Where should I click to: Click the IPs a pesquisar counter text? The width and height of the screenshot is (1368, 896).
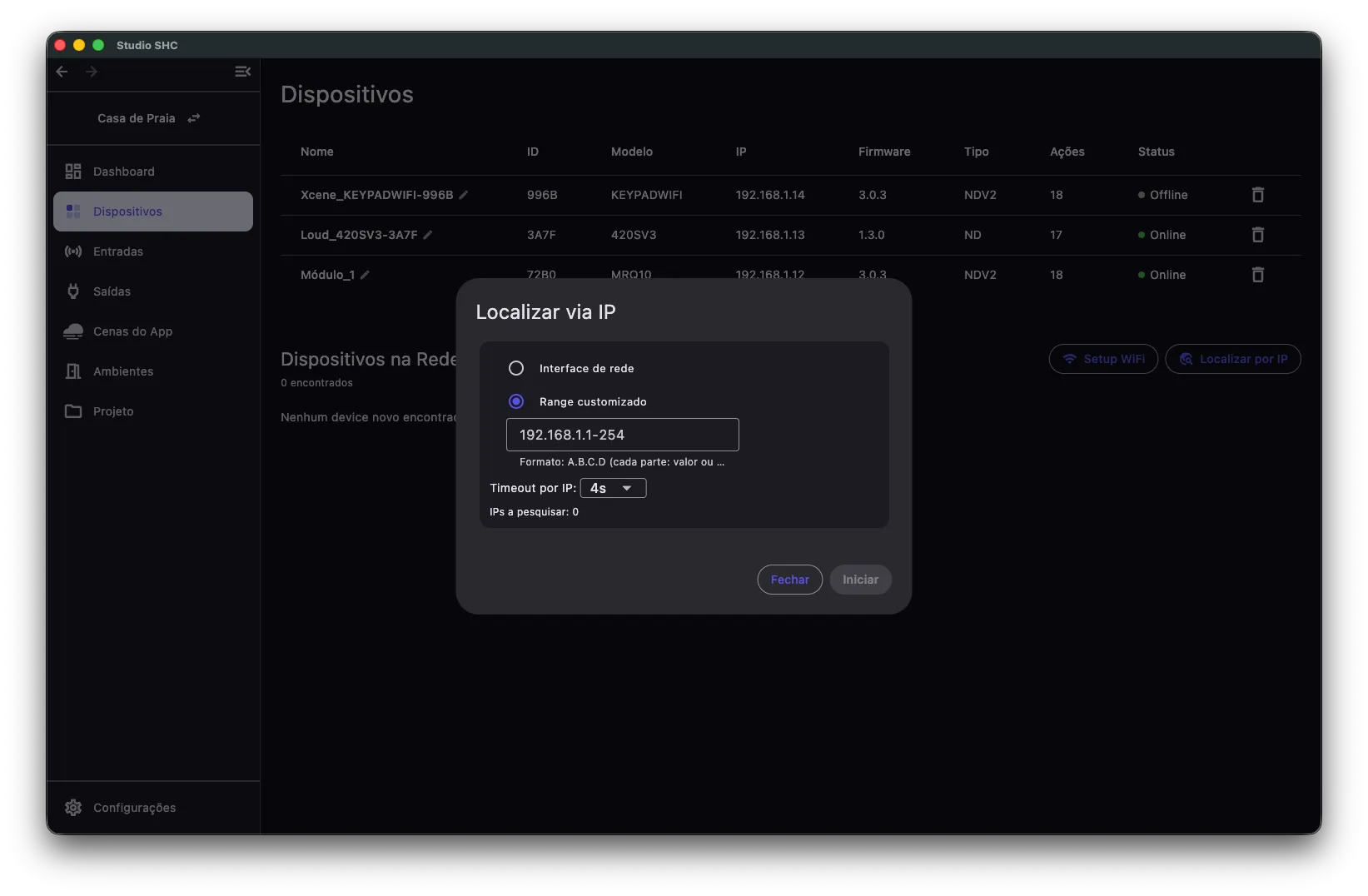[535, 512]
